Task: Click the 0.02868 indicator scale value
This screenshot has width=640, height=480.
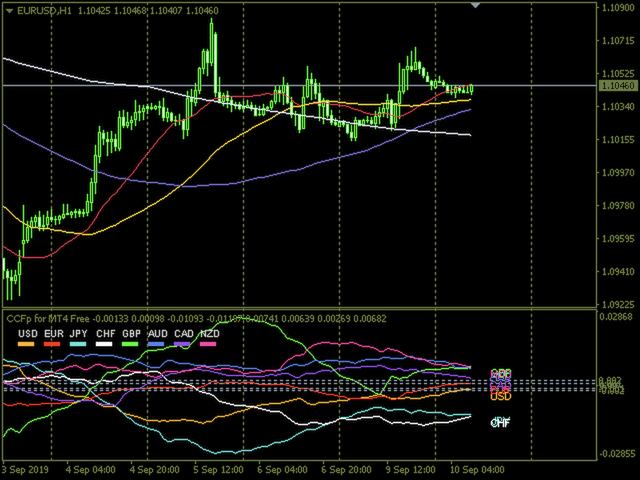Action: click(x=617, y=317)
